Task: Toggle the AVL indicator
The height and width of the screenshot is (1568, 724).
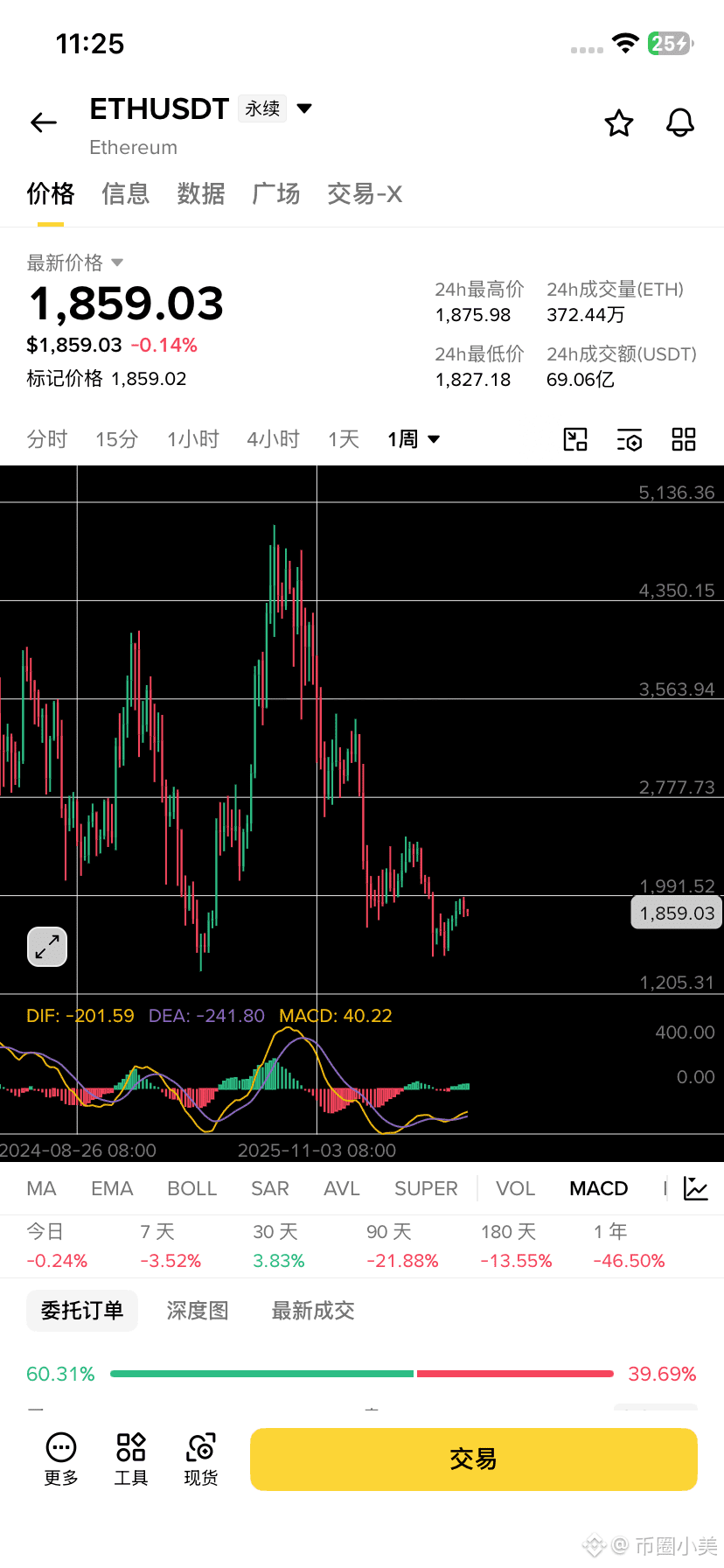Action: [342, 1188]
